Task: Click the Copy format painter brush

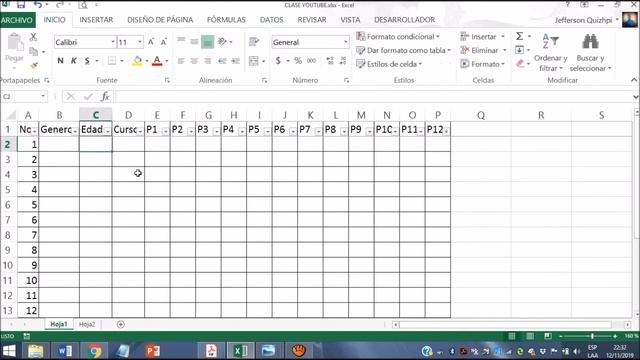Action: point(34,65)
